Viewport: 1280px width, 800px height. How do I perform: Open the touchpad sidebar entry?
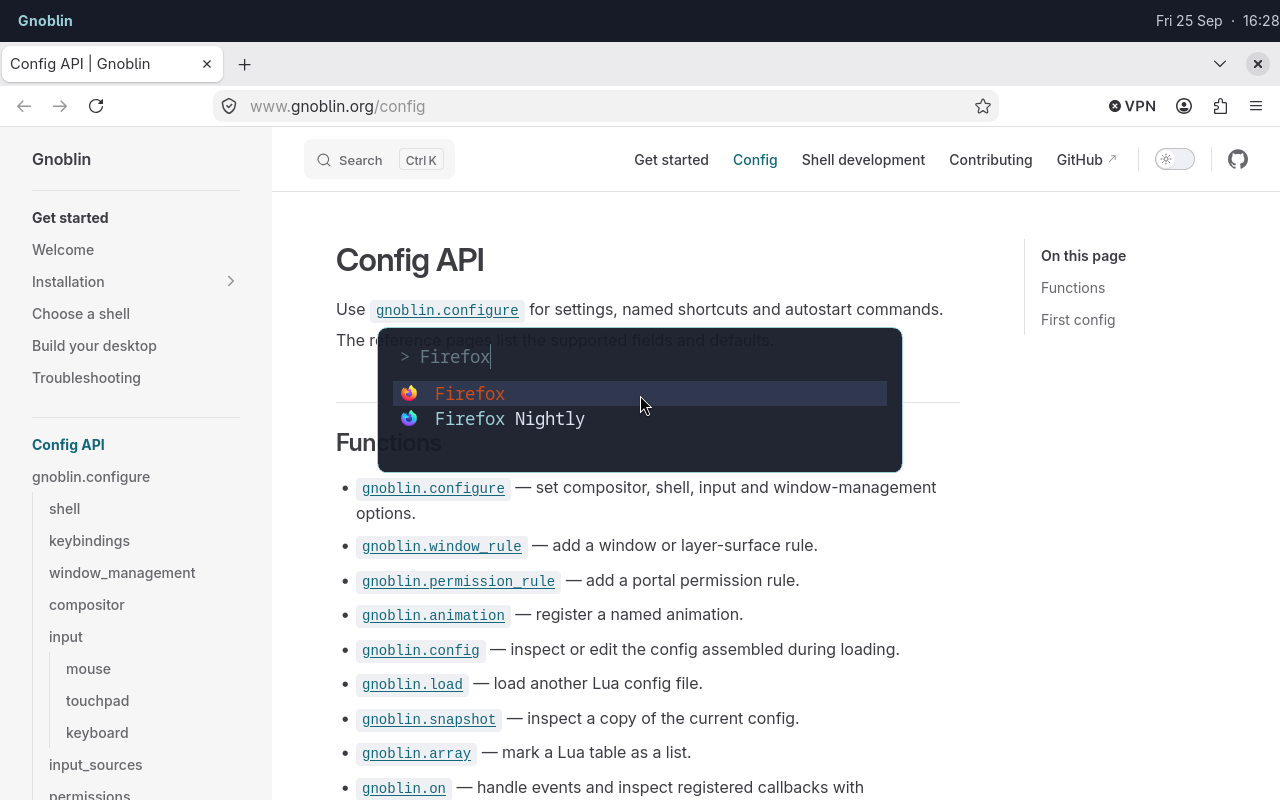[x=97, y=701]
